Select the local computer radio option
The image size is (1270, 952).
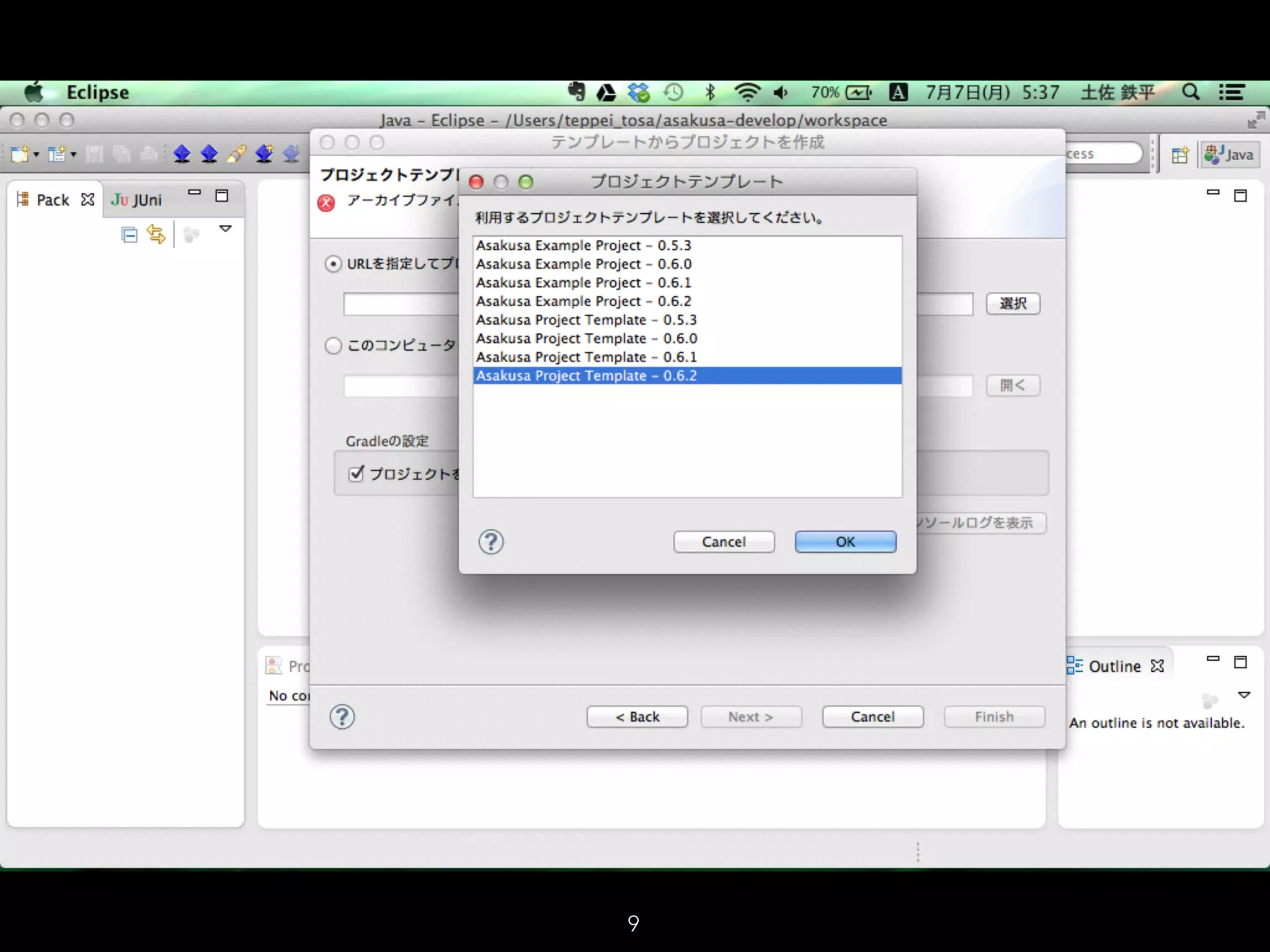coord(333,345)
